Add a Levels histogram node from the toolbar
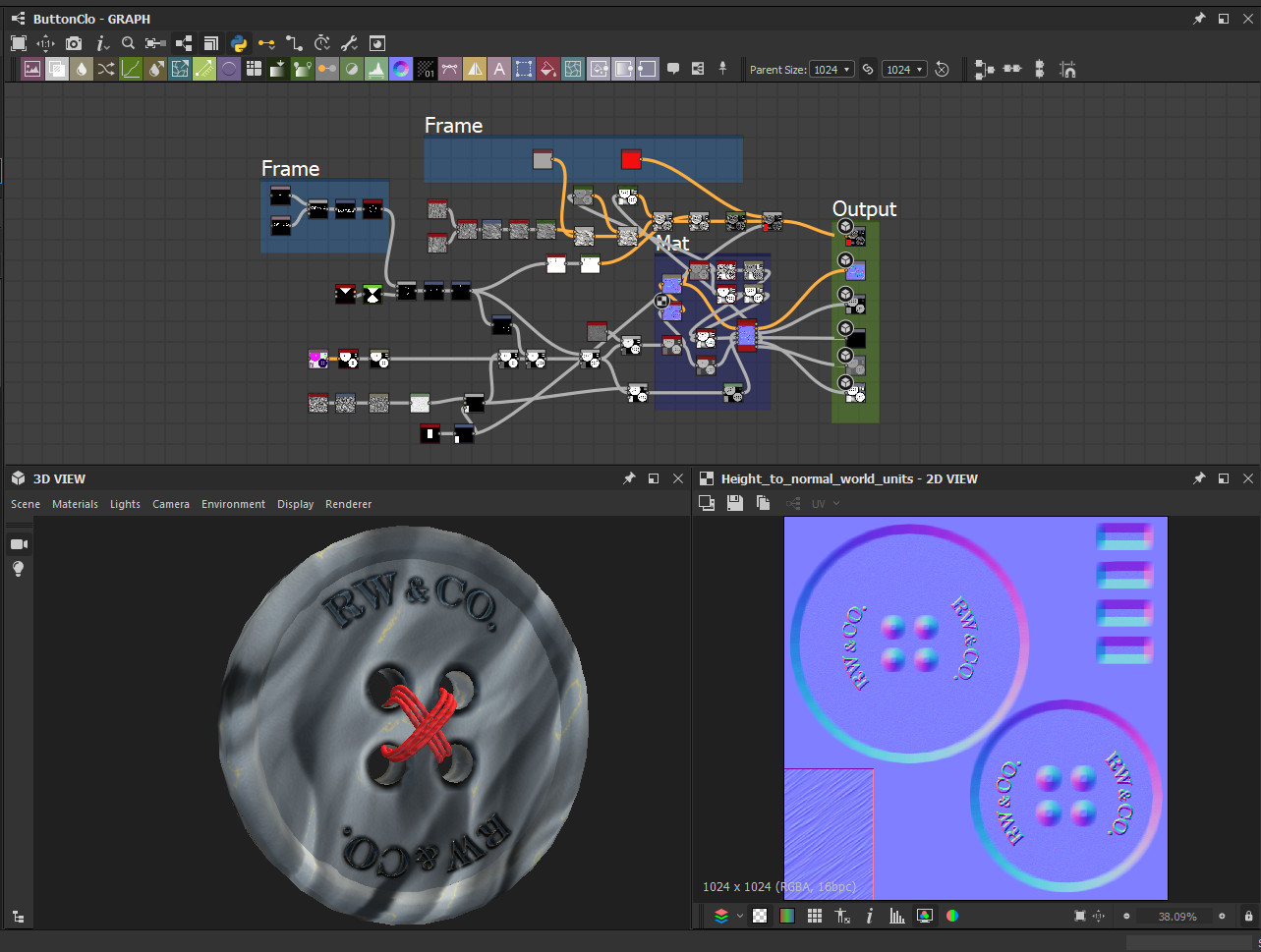The image size is (1261, 952). pyautogui.click(x=376, y=69)
